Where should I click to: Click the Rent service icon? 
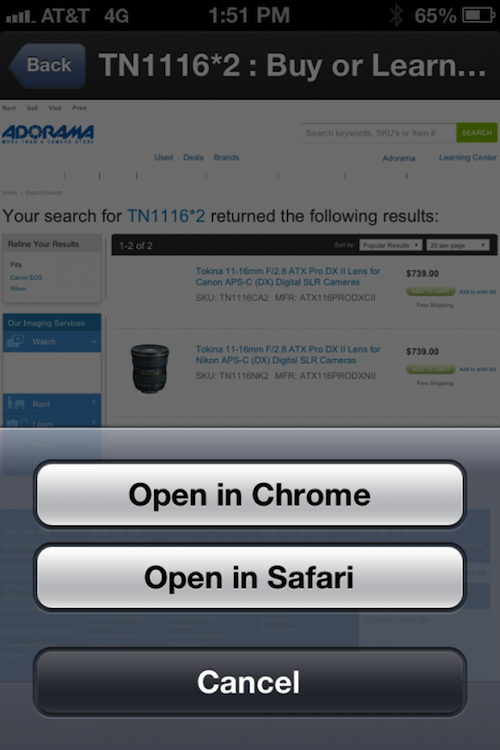pos(15,404)
